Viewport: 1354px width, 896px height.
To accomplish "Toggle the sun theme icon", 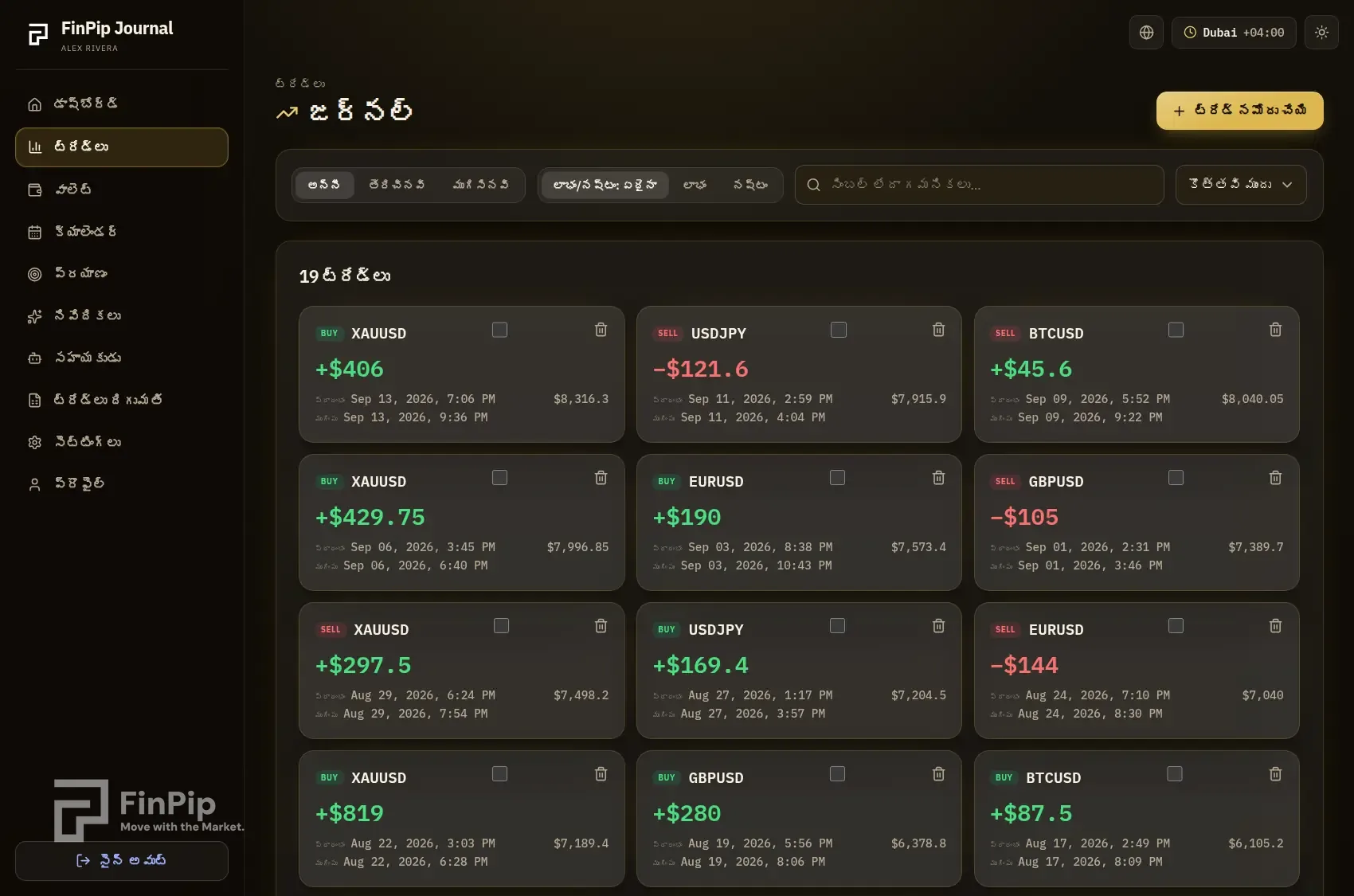I will coord(1321,33).
